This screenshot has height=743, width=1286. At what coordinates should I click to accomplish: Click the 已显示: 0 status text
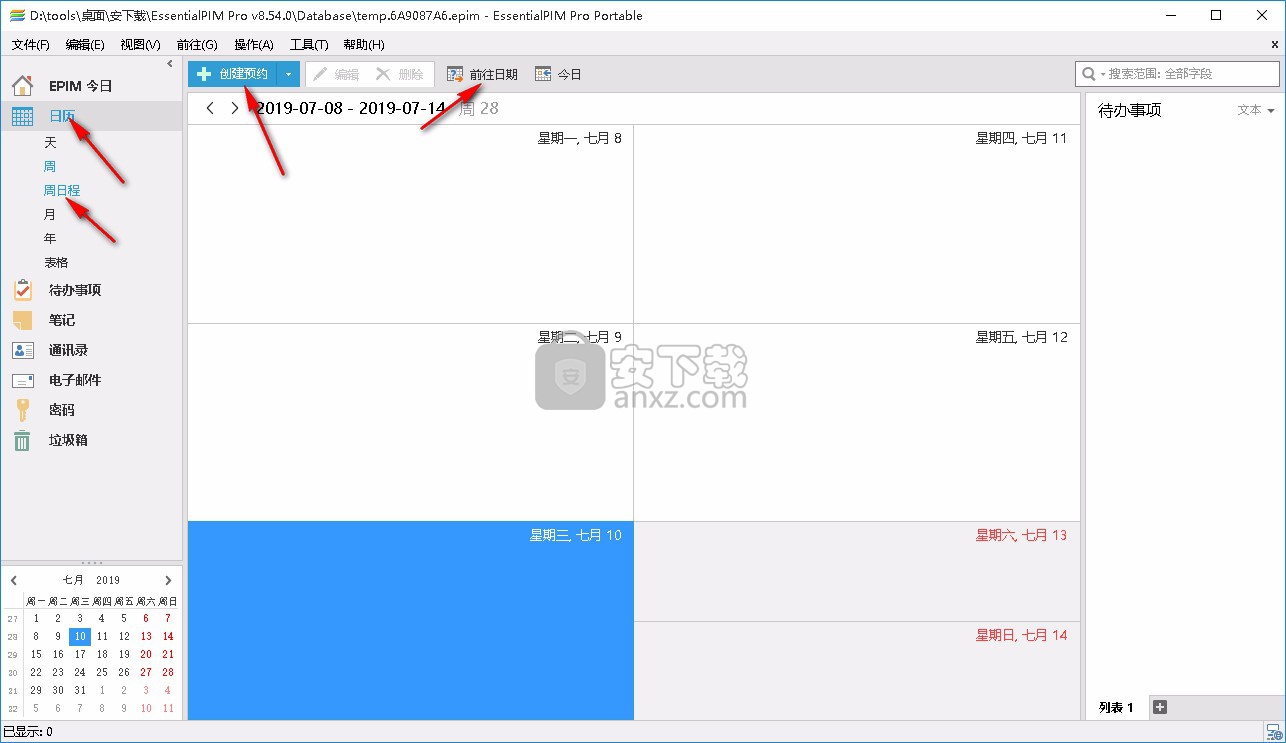(x=28, y=732)
